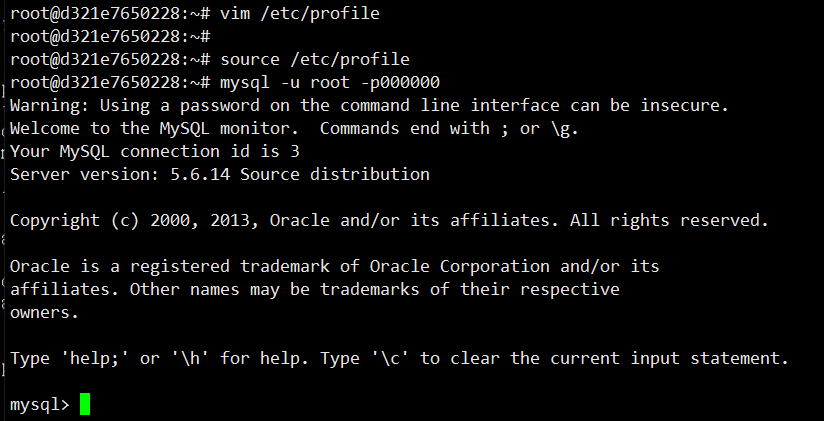This screenshot has height=421, width=824.
Task: Click the "mysql -u root -p000000" command
Action: tap(330, 83)
